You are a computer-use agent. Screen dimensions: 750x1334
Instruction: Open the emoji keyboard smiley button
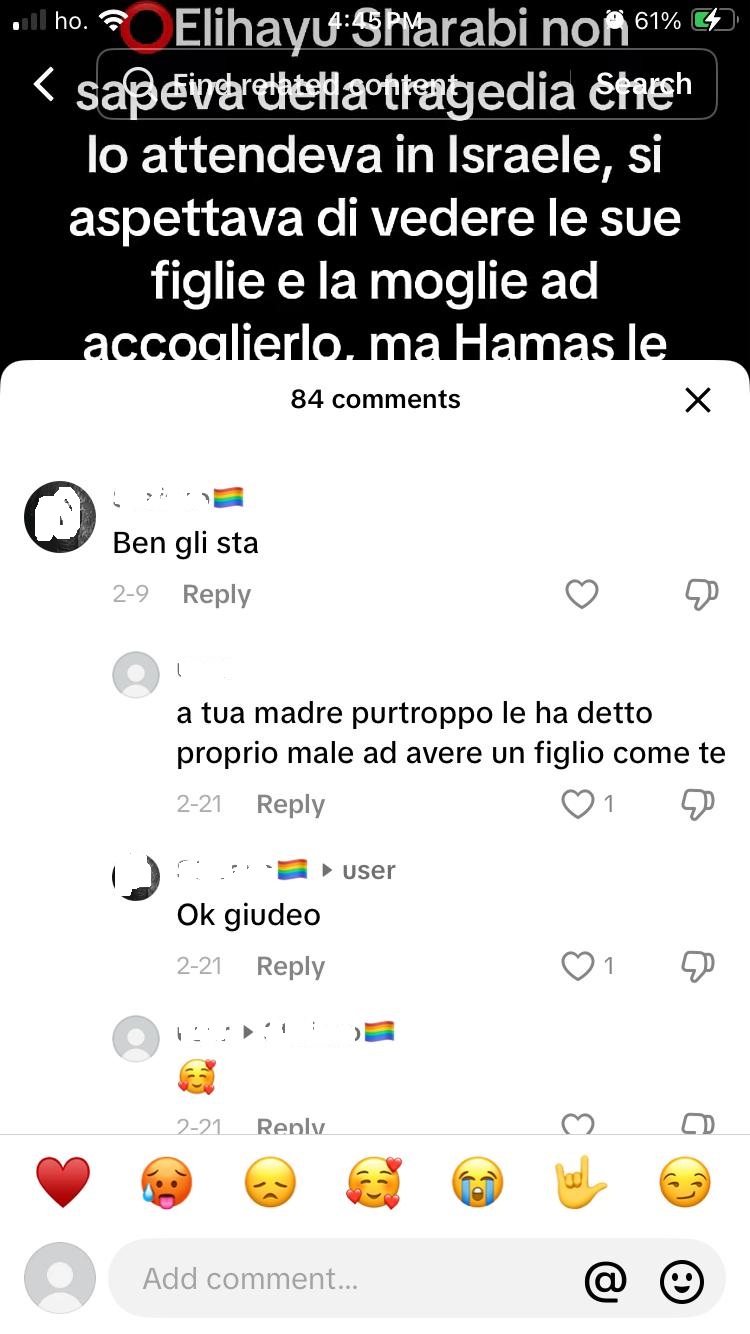click(682, 1279)
